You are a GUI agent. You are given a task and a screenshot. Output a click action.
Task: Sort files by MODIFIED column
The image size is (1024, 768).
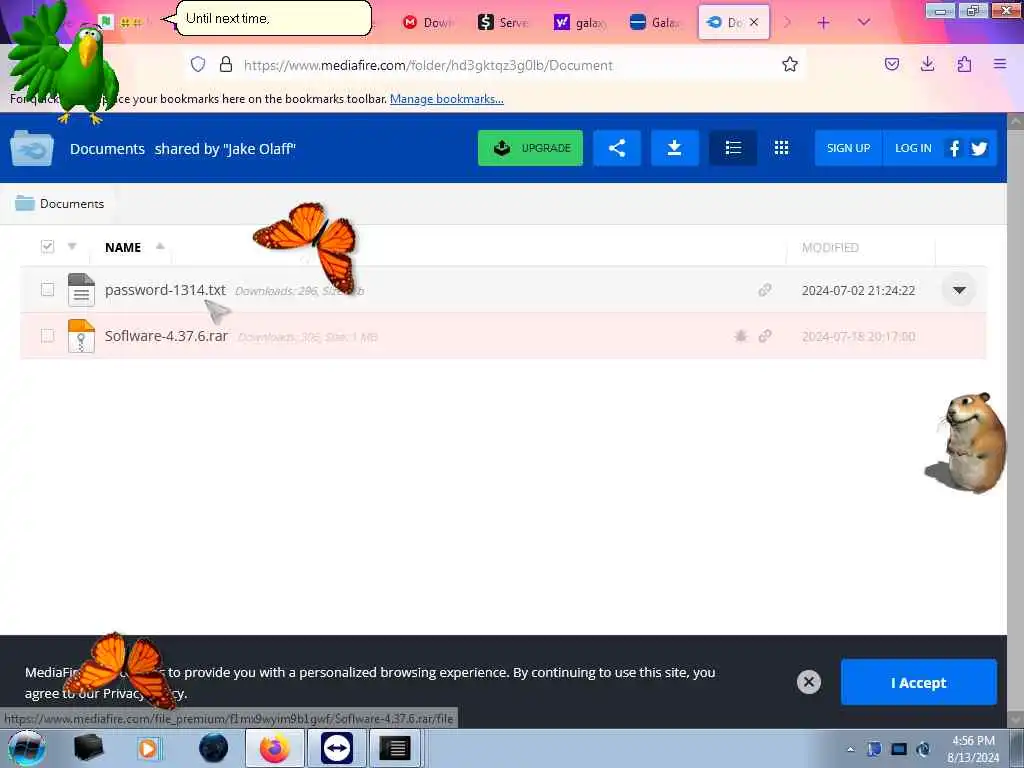click(830, 248)
